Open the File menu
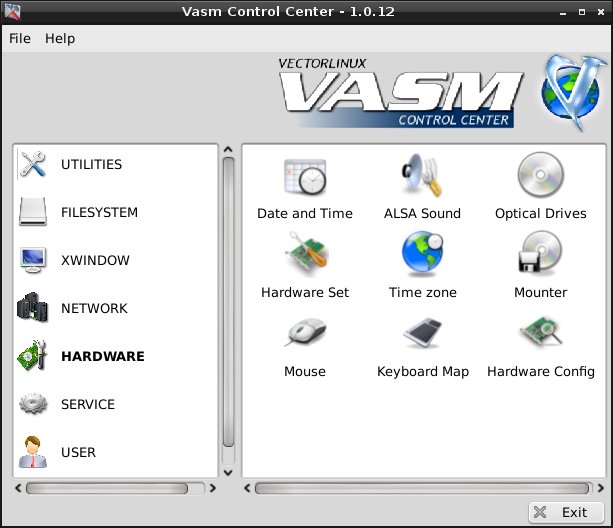The height and width of the screenshot is (528, 613). (20, 39)
